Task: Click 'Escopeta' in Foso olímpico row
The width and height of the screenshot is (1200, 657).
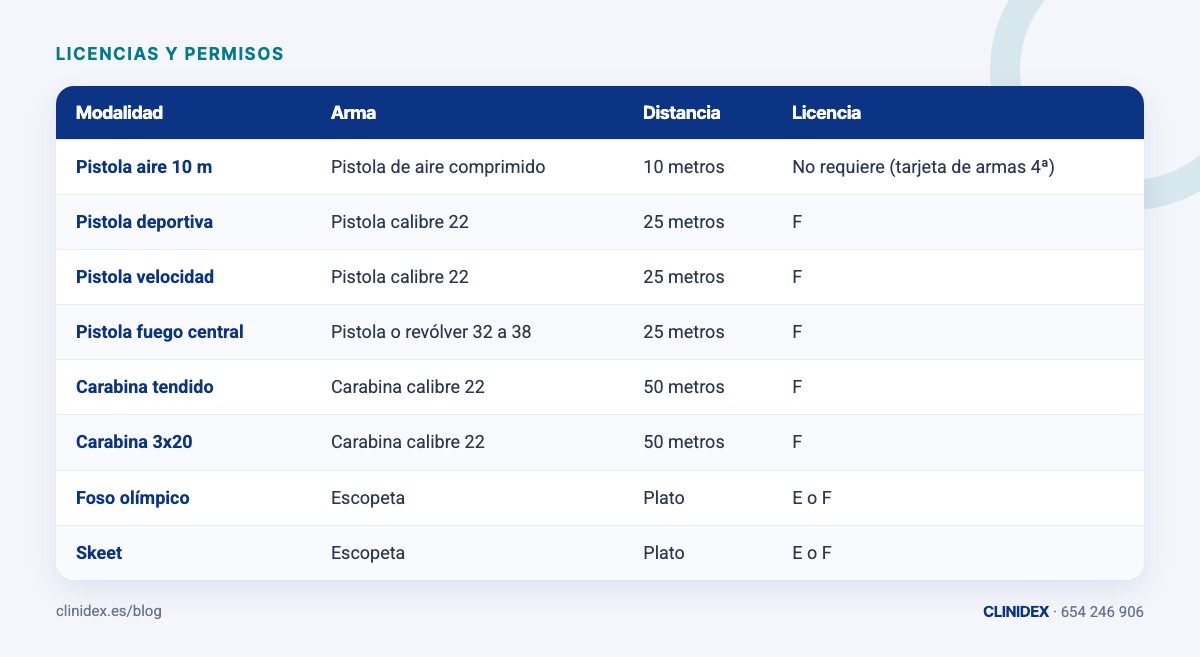Action: pyautogui.click(x=368, y=498)
